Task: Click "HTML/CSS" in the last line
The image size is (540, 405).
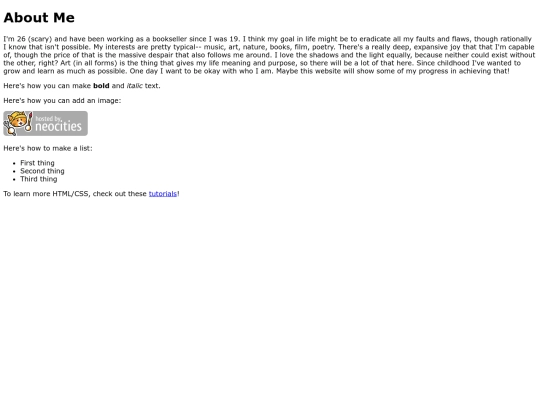Action: (70, 194)
